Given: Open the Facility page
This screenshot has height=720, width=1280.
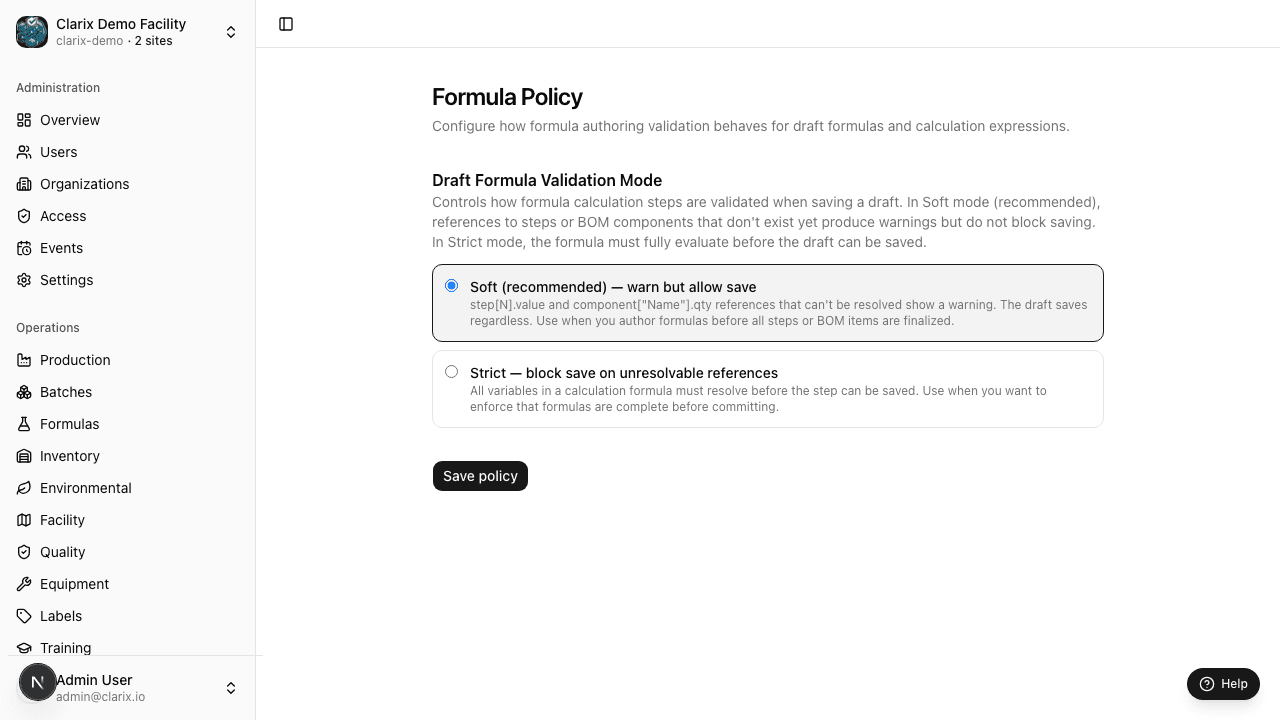Looking at the screenshot, I should click(x=128, y=520).
